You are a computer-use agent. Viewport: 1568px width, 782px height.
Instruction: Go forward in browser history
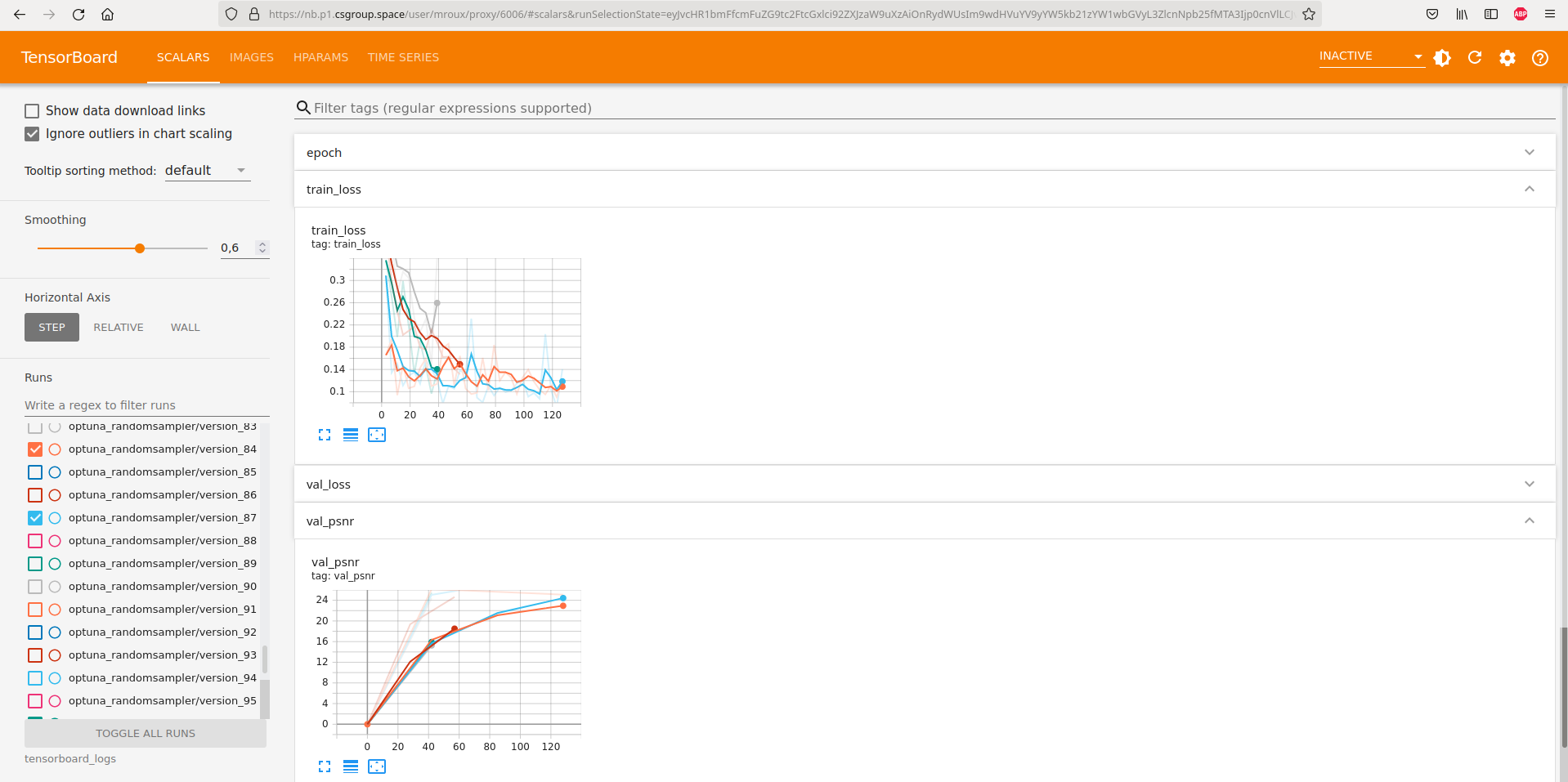click(x=49, y=14)
